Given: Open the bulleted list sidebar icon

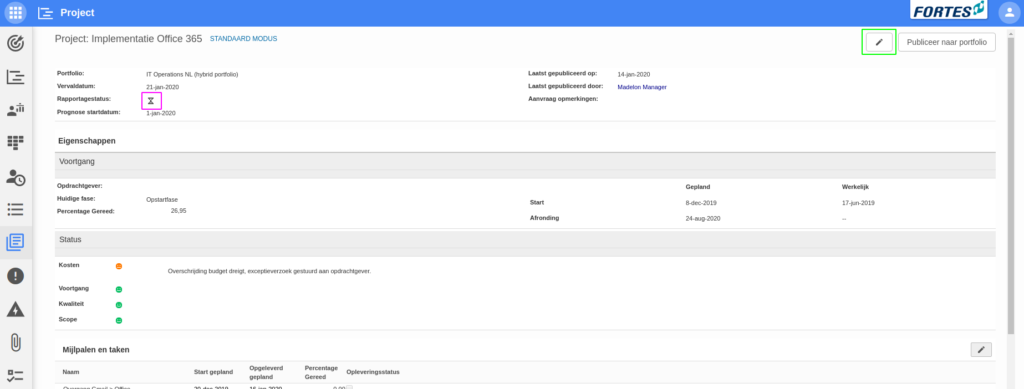Looking at the screenshot, I should point(16,210).
